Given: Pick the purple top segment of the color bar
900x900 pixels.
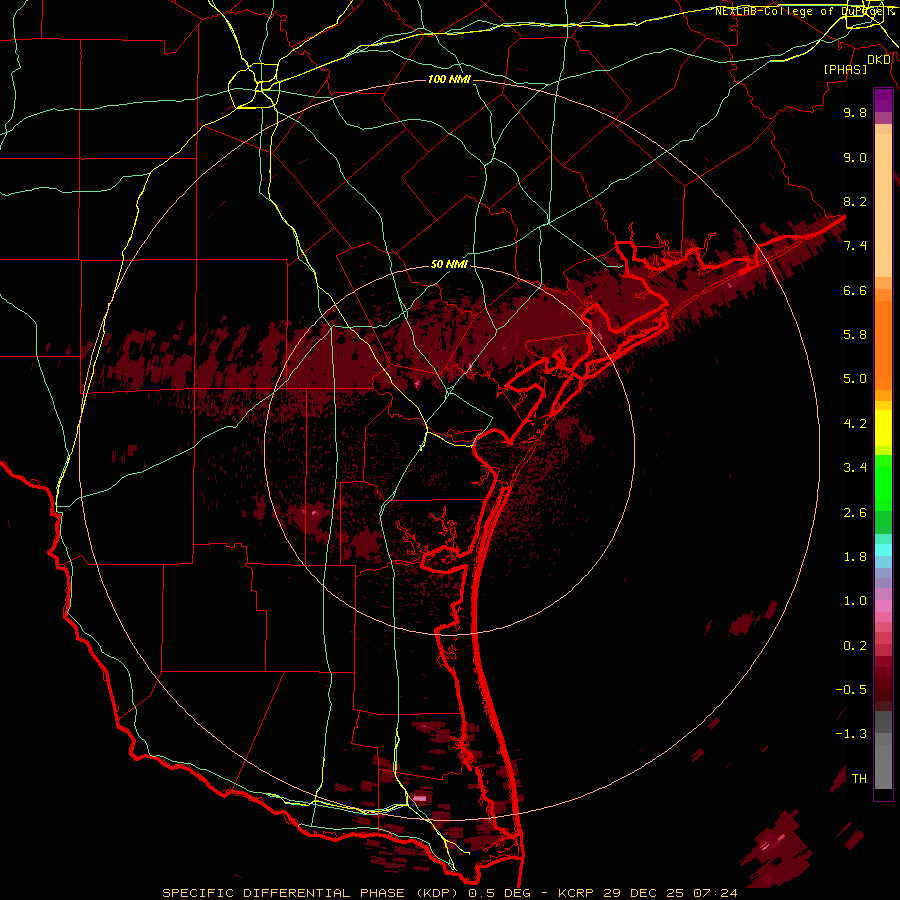Looking at the screenshot, I should pyautogui.click(x=883, y=100).
